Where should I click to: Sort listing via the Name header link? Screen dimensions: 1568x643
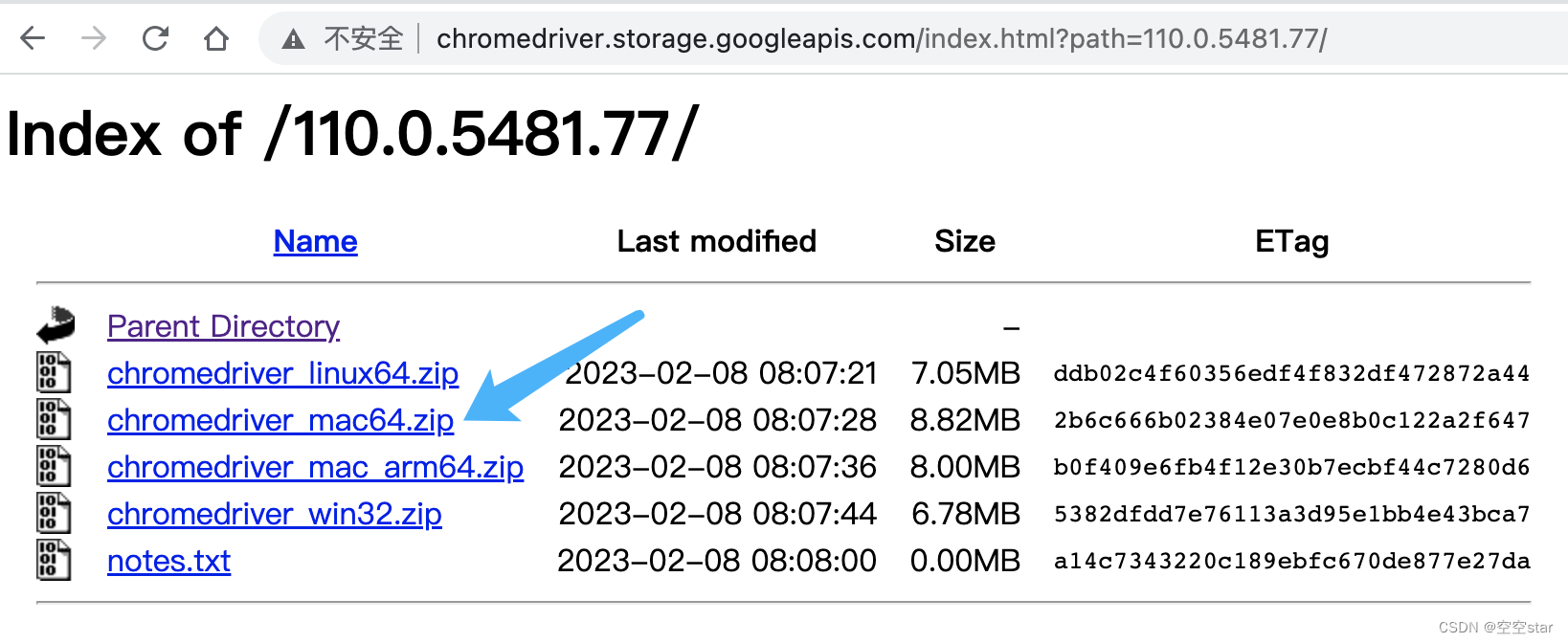[315, 241]
